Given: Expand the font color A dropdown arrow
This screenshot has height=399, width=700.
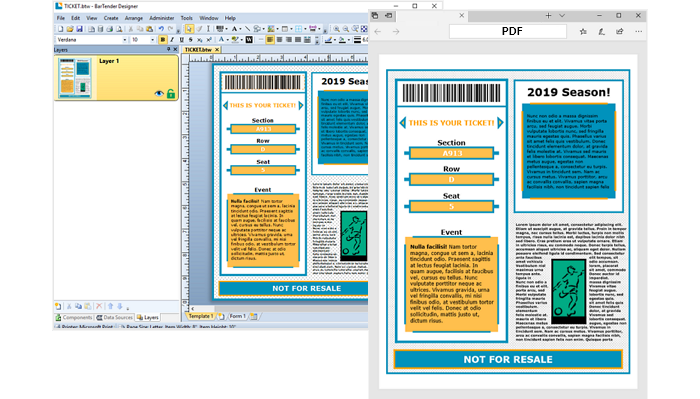Looking at the screenshot, I should (228, 40).
